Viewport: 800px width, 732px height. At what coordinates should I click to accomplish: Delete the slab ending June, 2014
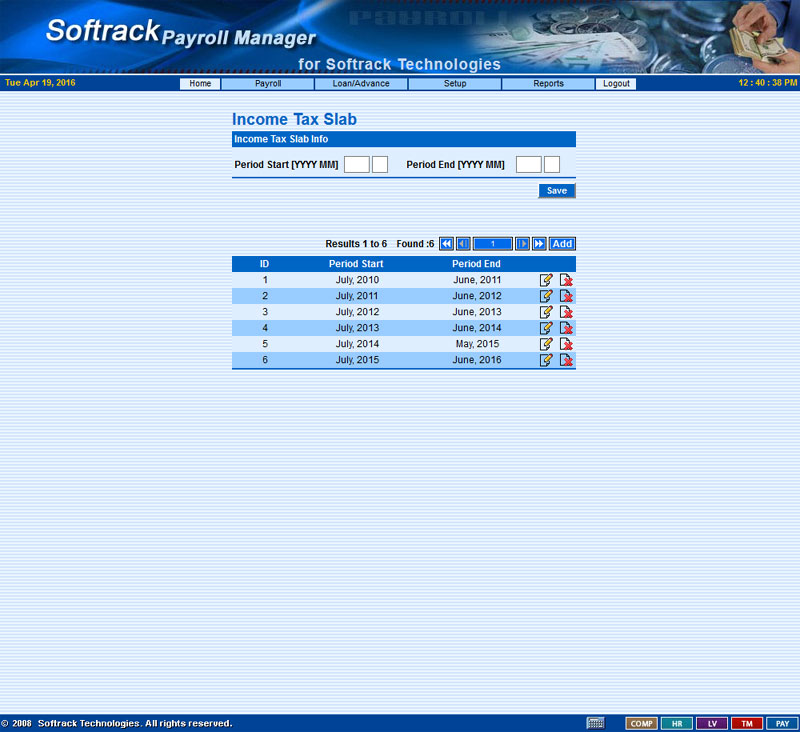[x=566, y=328]
